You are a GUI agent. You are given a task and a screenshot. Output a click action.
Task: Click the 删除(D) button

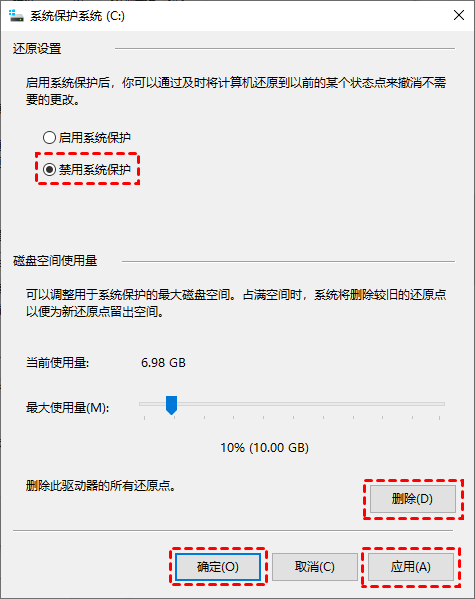pos(413,499)
